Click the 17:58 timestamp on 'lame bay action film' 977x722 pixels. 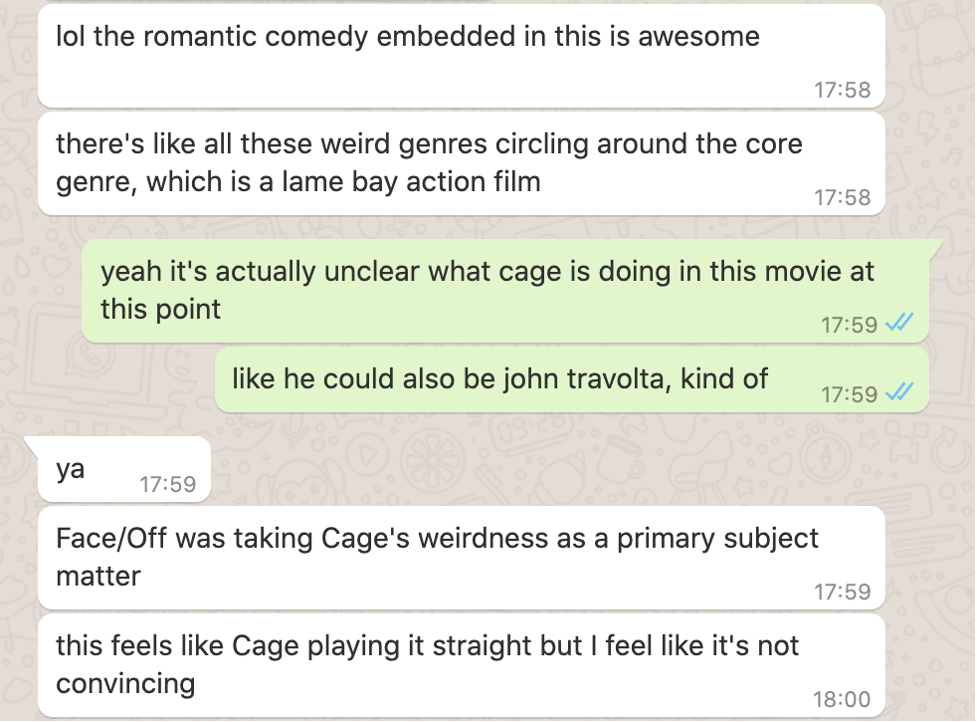tap(842, 197)
